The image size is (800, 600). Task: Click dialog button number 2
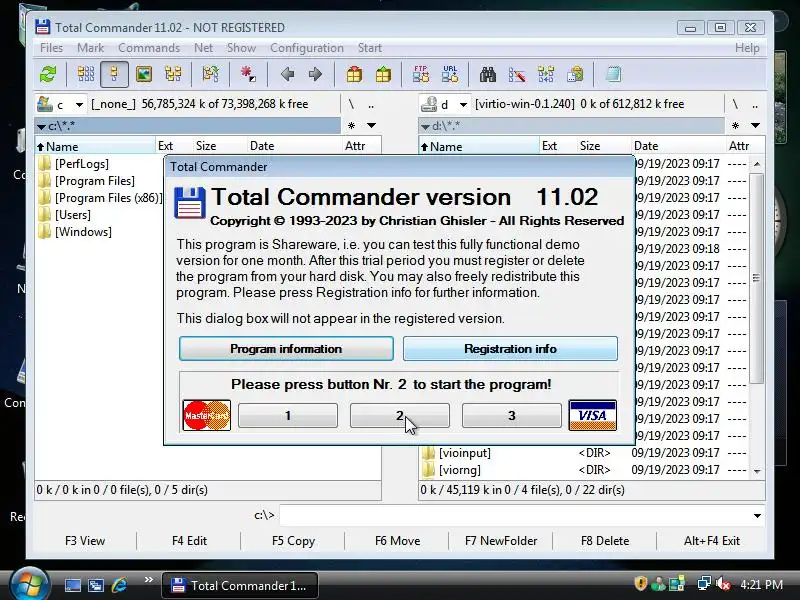pyautogui.click(x=399, y=415)
